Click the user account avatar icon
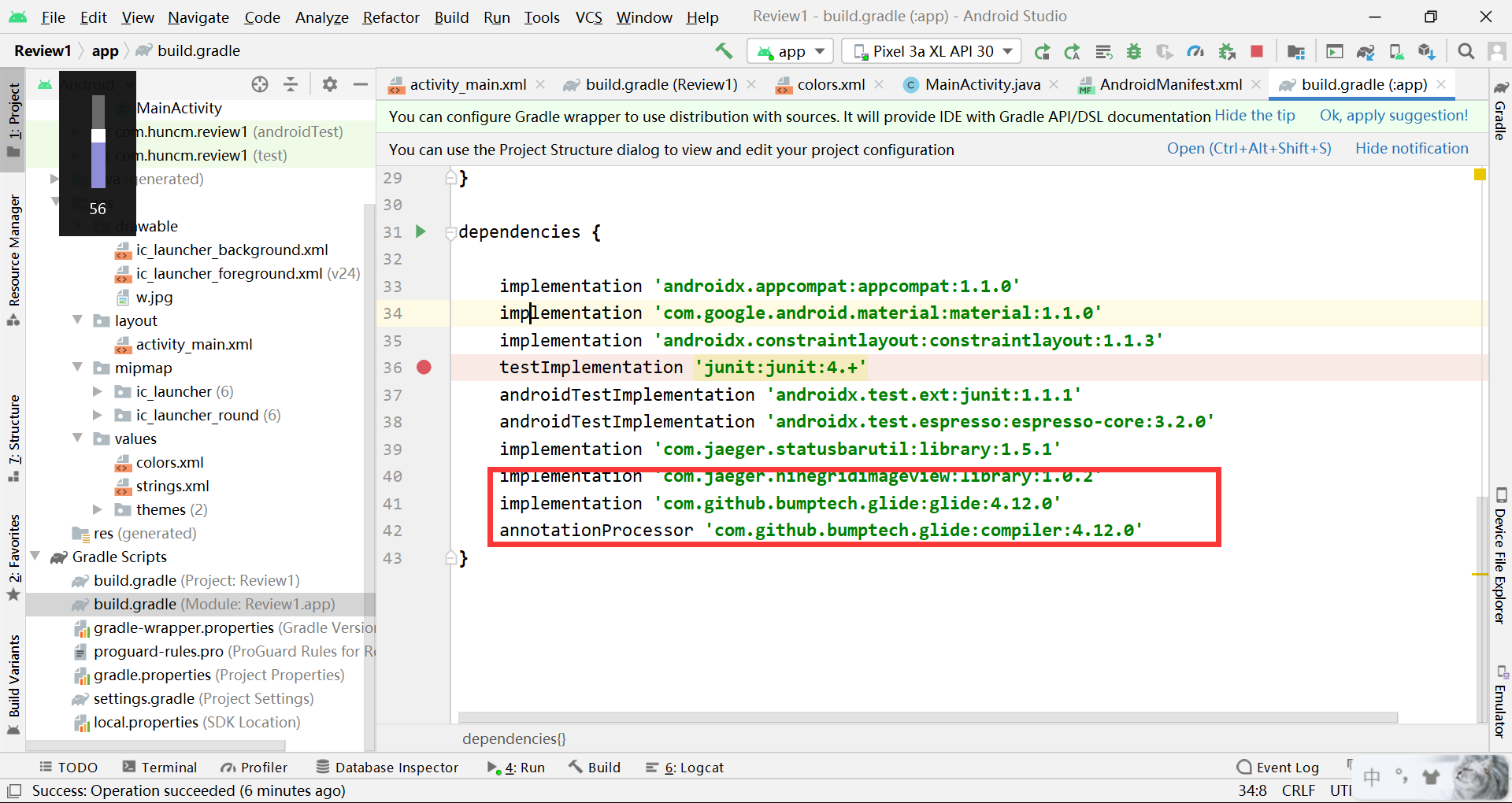 (x=1497, y=52)
